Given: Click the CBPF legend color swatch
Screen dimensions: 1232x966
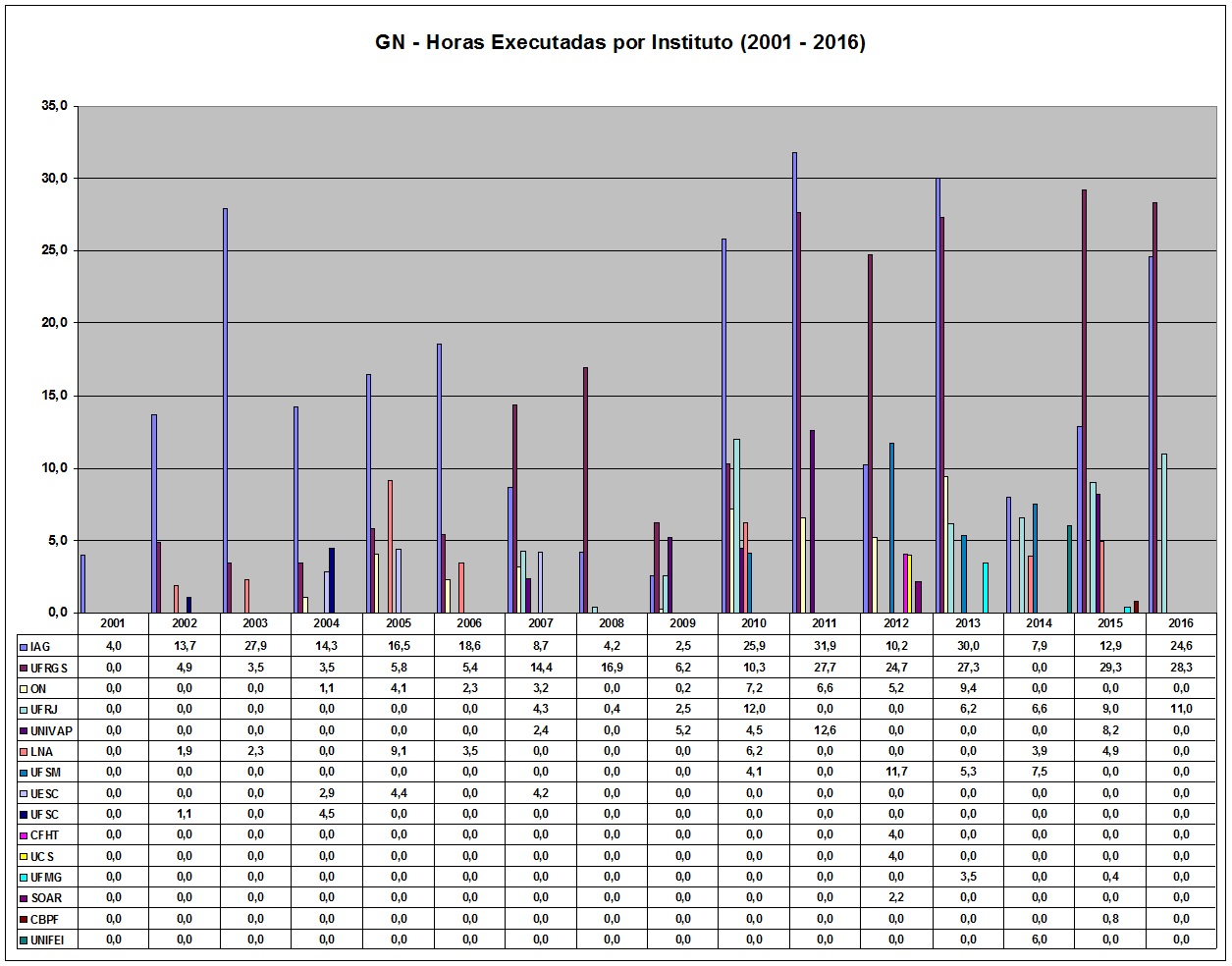Looking at the screenshot, I should (24, 919).
